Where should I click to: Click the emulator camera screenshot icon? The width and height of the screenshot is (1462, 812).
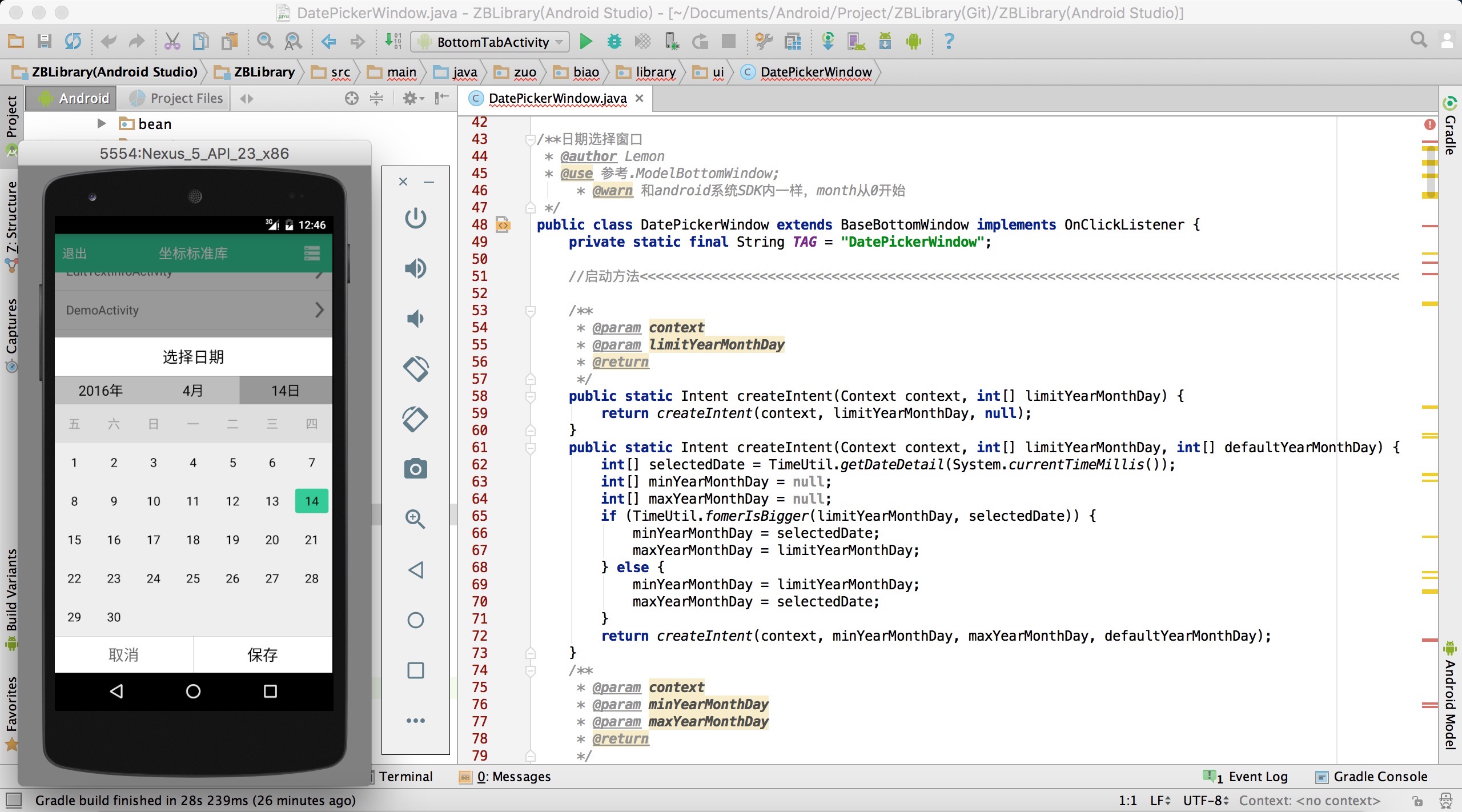point(415,469)
